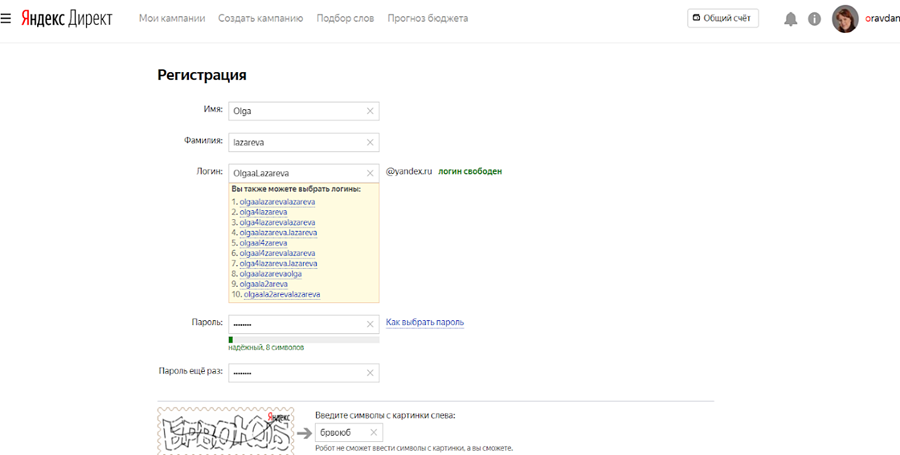Click the password strength indicator bar
Image resolution: width=900 pixels, height=455 pixels.
tap(304, 340)
